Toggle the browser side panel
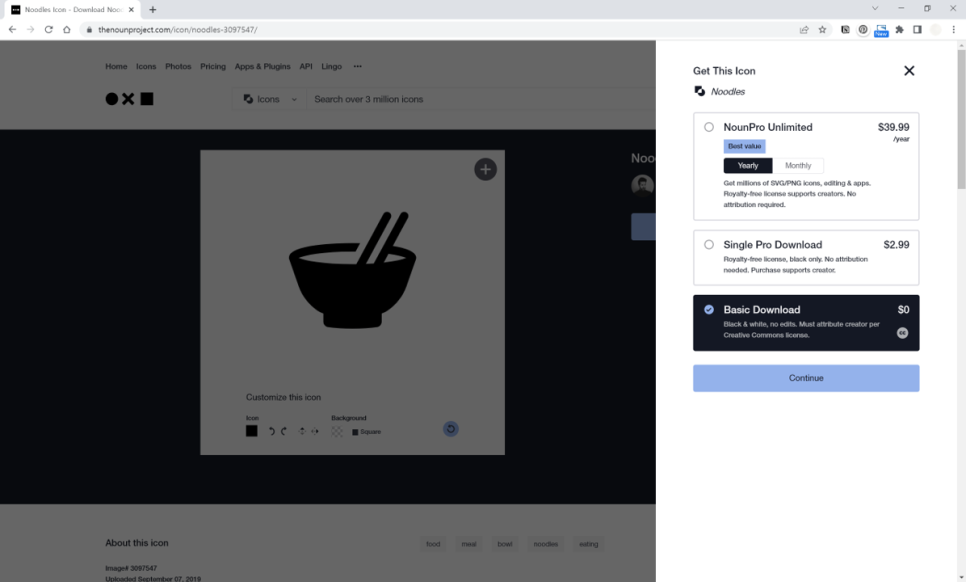The width and height of the screenshot is (966, 582). (917, 30)
